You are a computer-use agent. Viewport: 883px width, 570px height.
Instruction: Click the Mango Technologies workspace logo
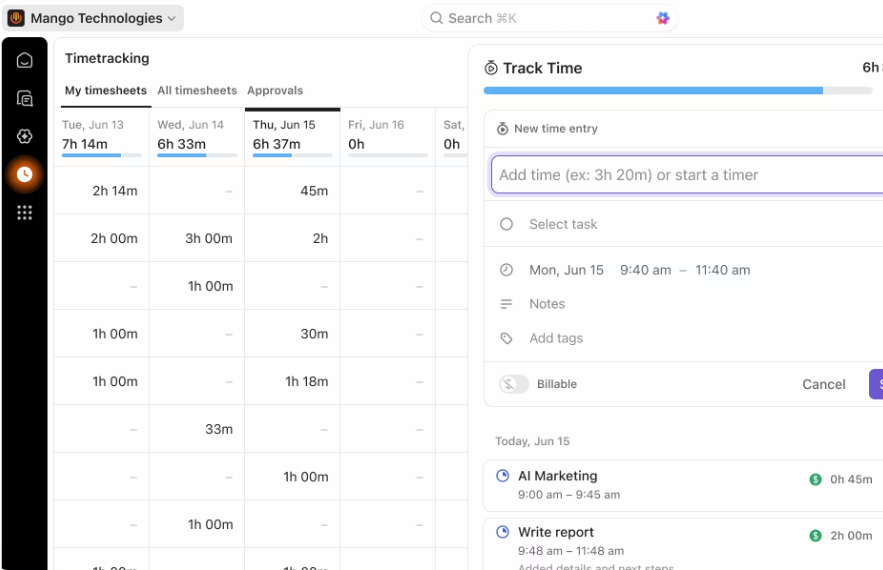[16, 18]
